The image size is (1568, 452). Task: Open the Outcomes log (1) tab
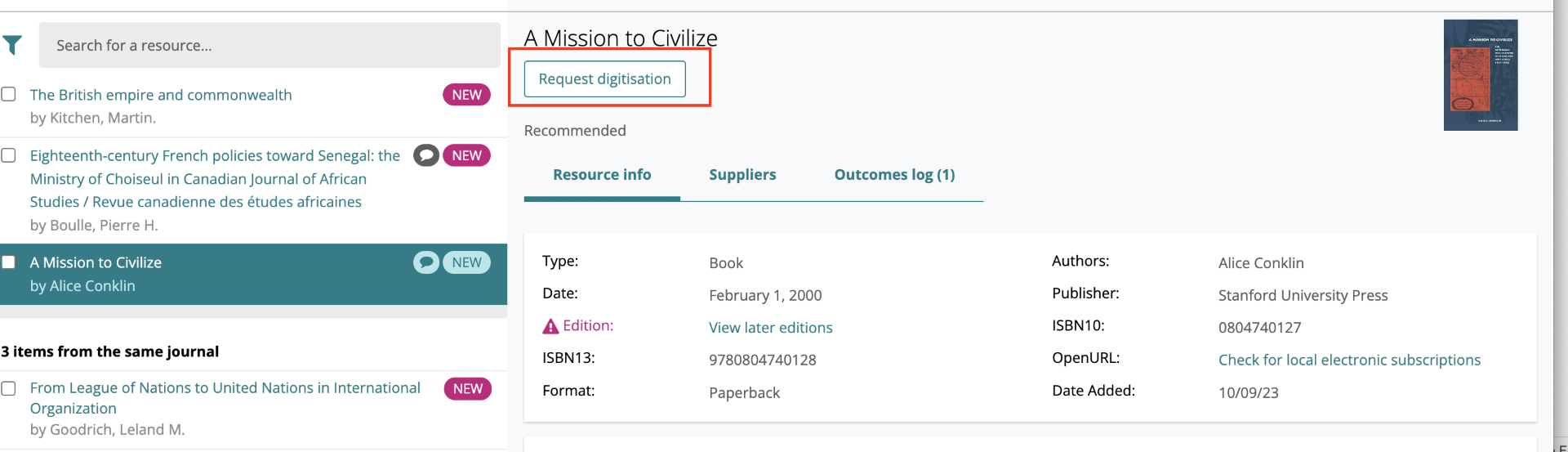894,175
